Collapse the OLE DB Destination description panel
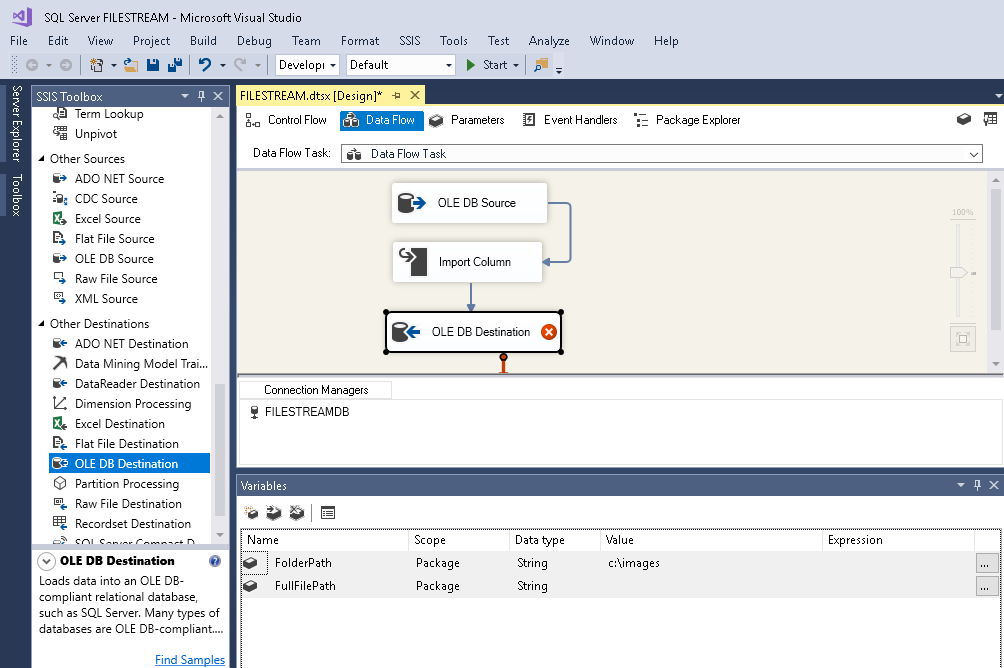This screenshot has height=668, width=1004. (x=46, y=562)
